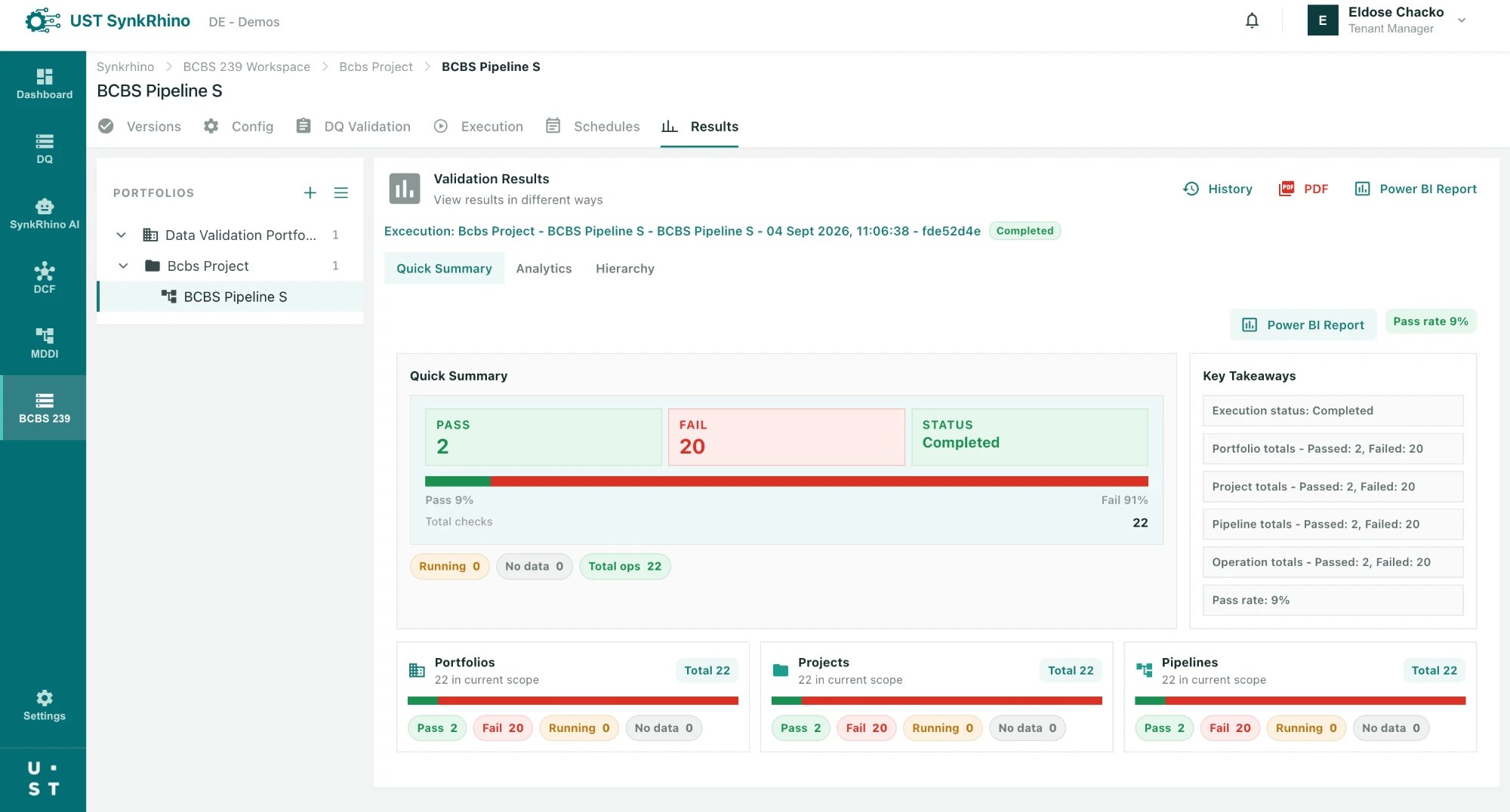Switch to the Versions tab

point(140,126)
